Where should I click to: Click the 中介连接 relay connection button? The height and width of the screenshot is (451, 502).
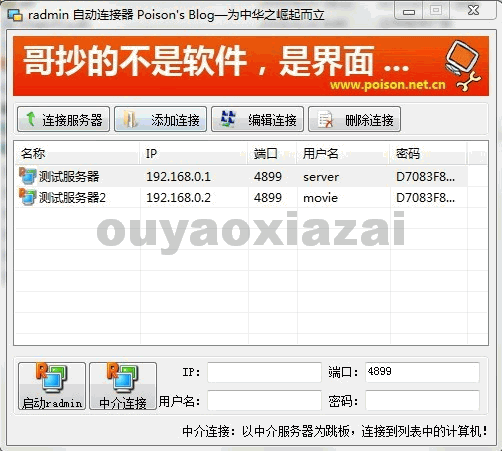pos(123,386)
